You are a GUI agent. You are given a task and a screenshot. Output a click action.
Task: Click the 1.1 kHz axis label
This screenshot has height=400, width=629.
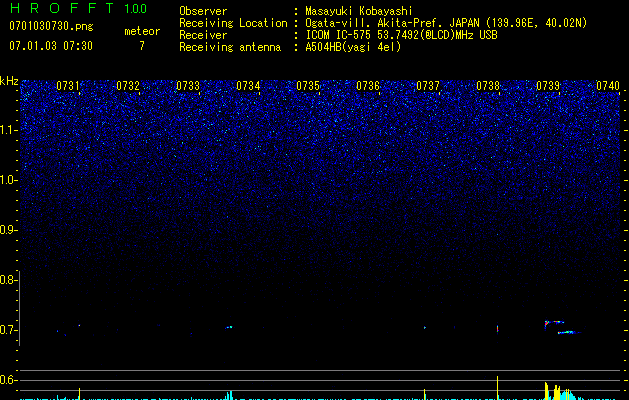[x=9, y=130]
